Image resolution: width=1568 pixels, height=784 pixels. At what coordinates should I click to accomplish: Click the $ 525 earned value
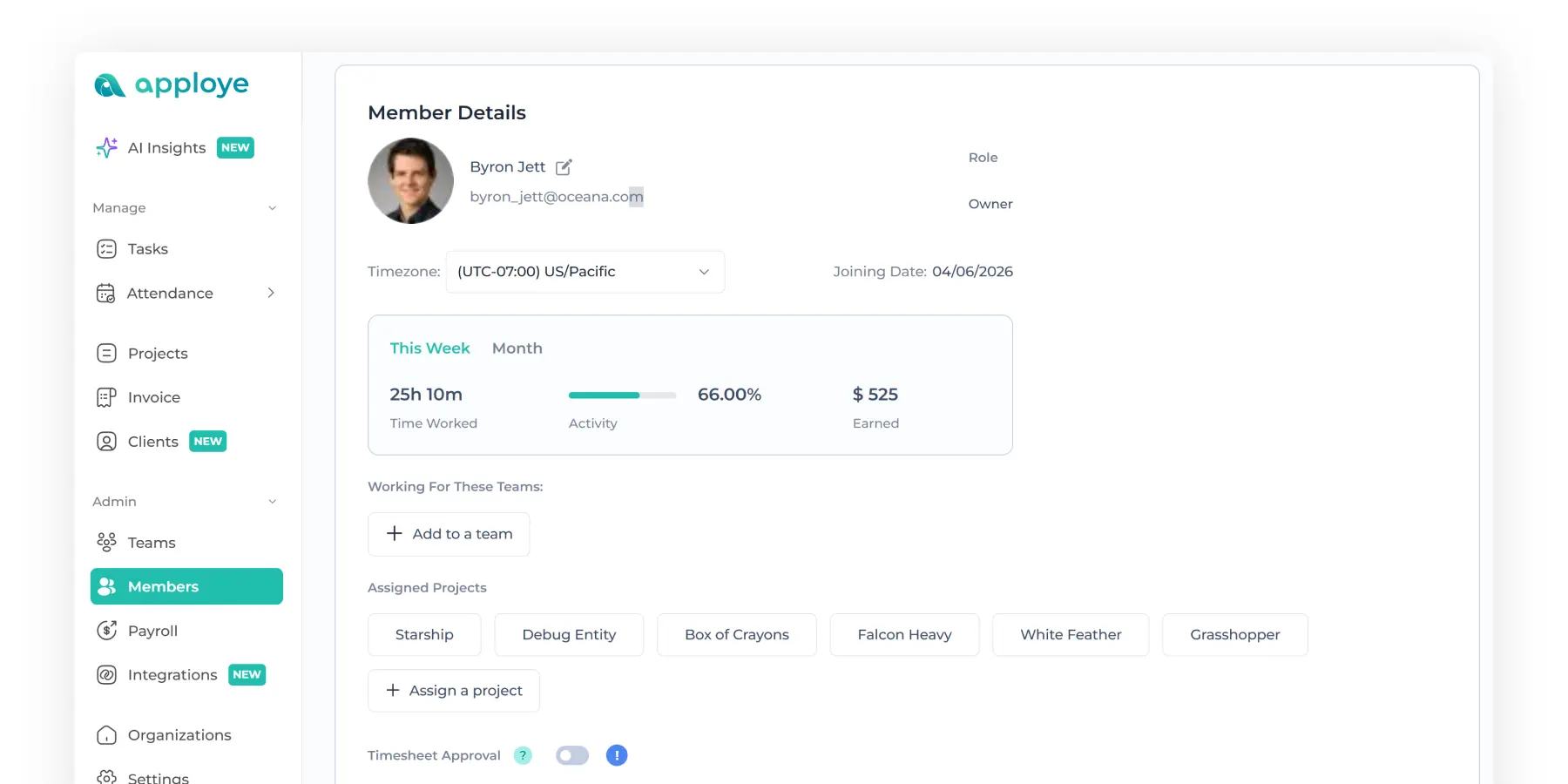tap(875, 395)
